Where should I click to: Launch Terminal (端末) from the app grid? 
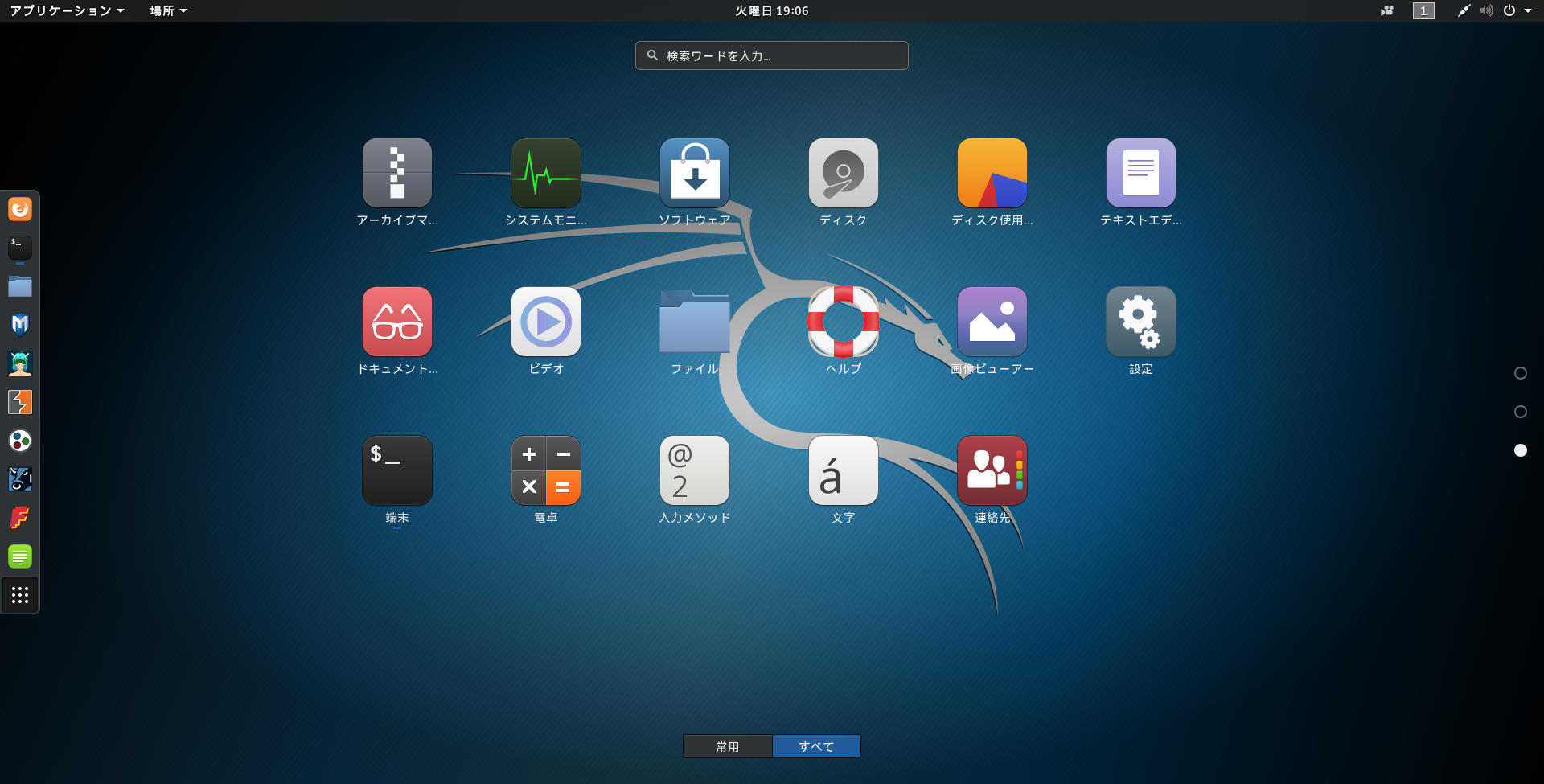tap(397, 470)
